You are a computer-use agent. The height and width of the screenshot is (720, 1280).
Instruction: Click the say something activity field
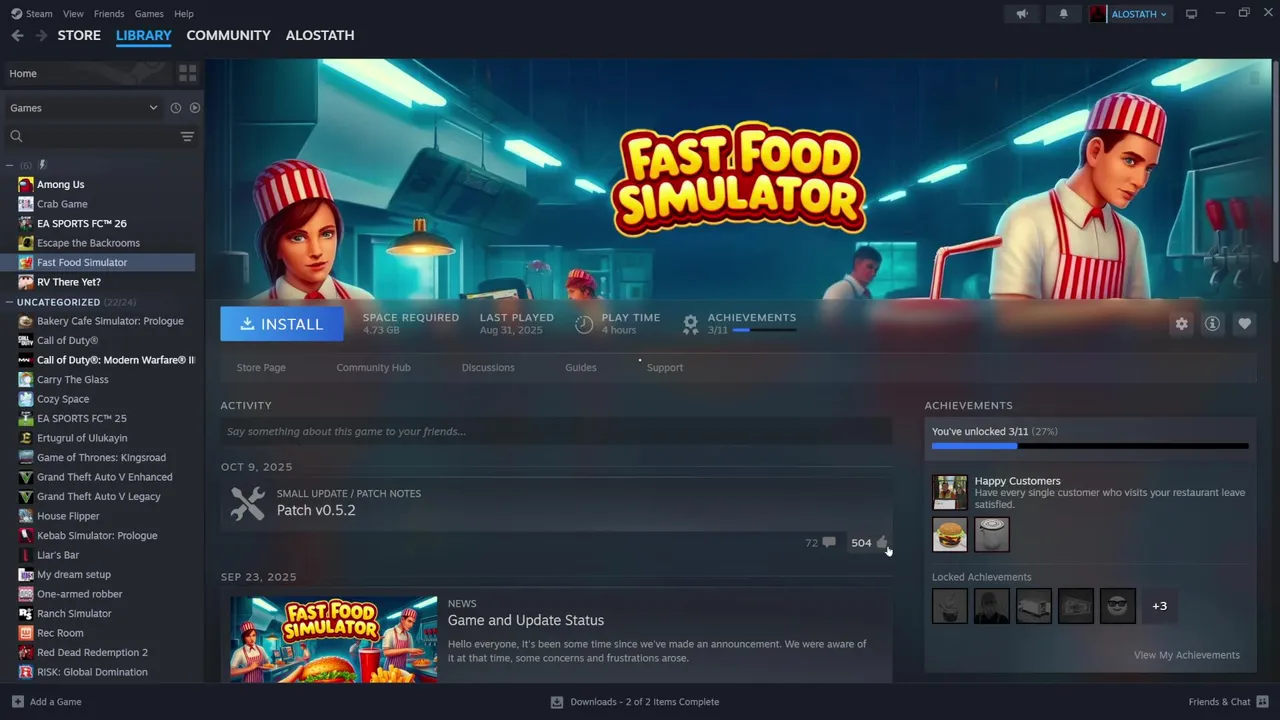[x=556, y=432]
